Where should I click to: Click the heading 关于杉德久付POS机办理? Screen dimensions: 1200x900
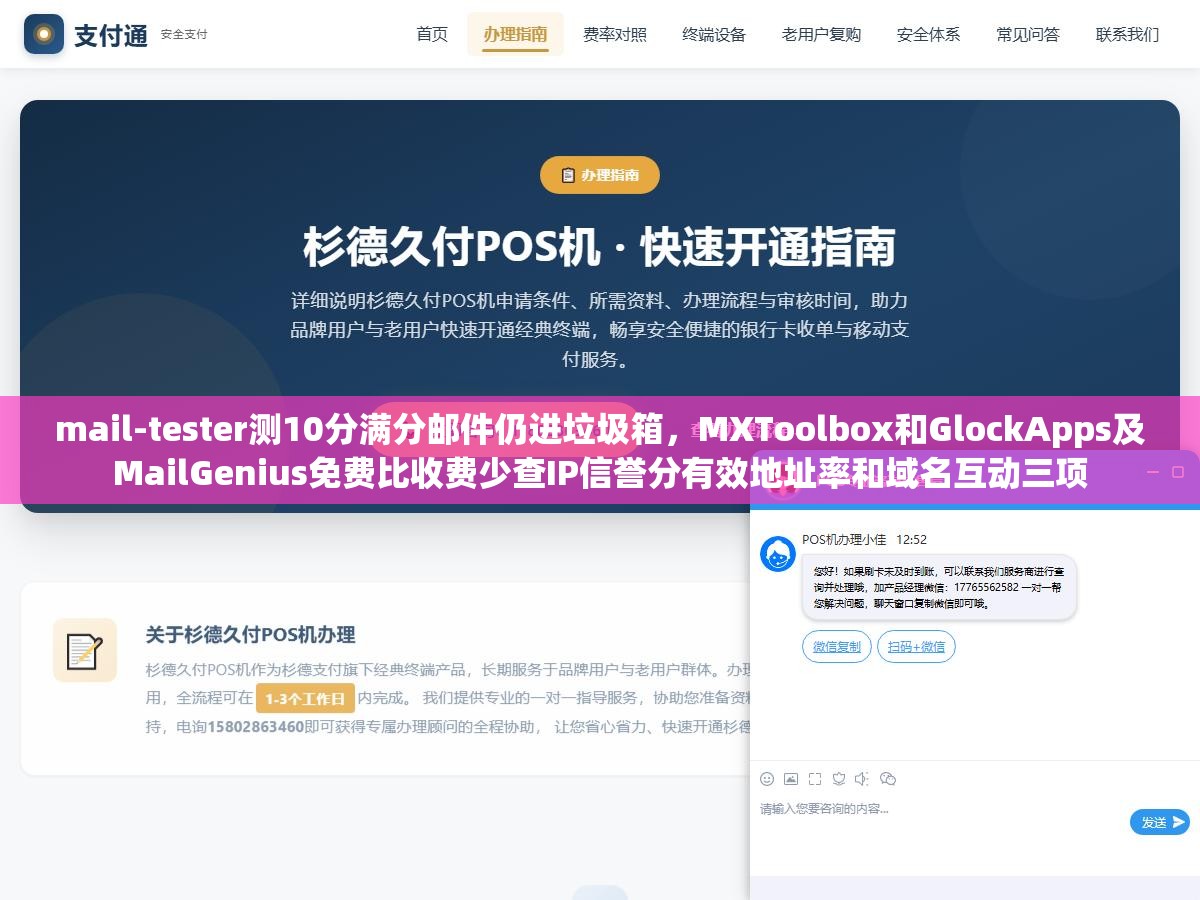[250, 634]
